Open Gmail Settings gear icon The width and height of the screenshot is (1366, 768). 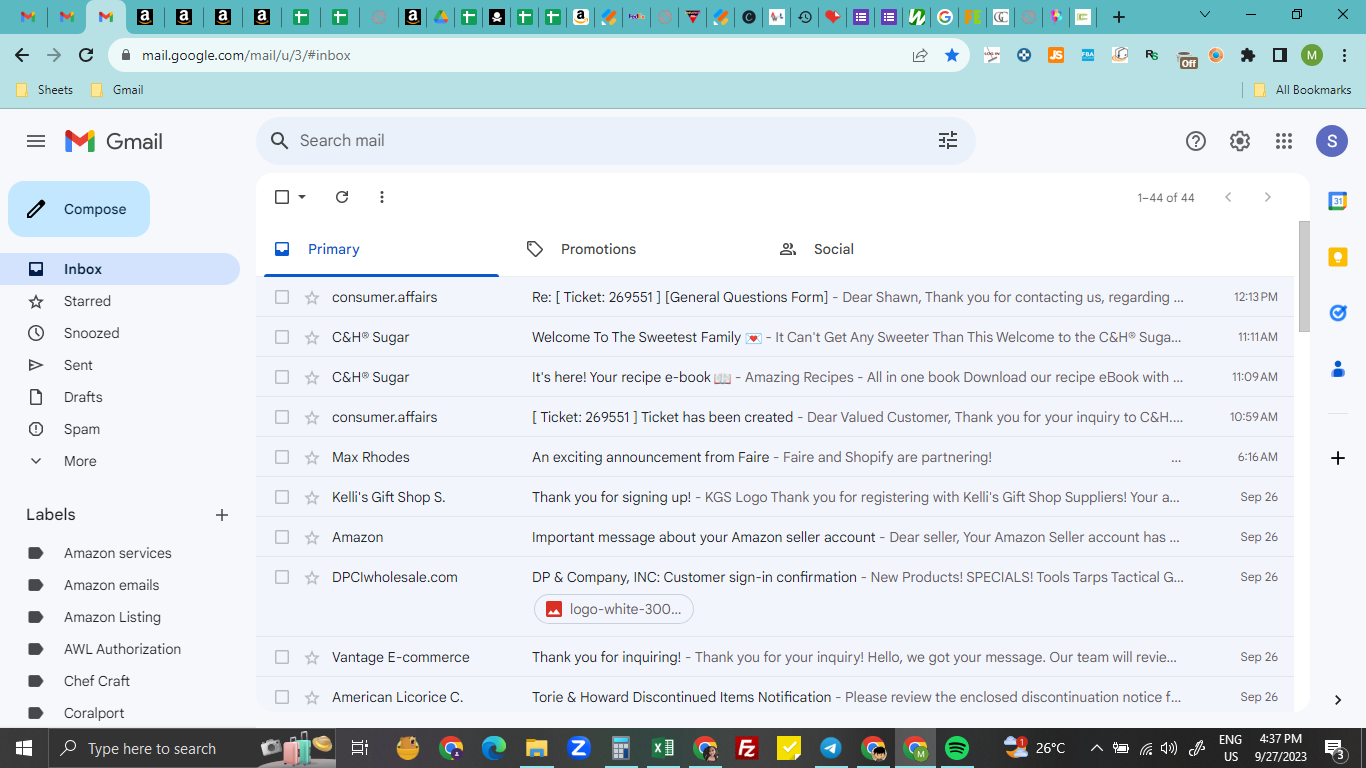[x=1240, y=141]
